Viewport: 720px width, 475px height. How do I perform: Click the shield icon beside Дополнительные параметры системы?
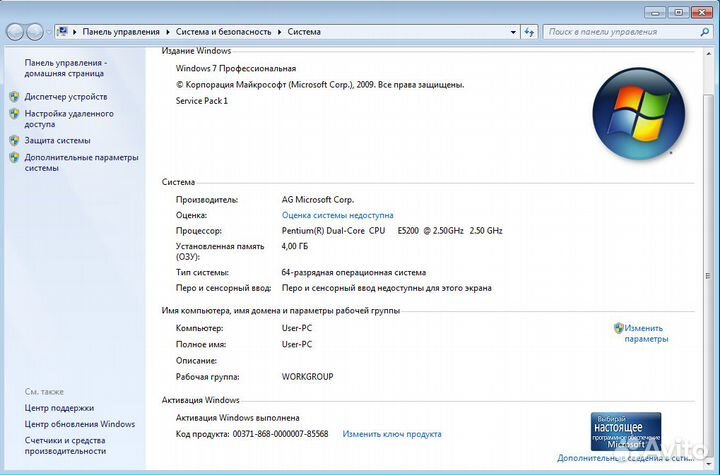pyautogui.click(x=14, y=158)
